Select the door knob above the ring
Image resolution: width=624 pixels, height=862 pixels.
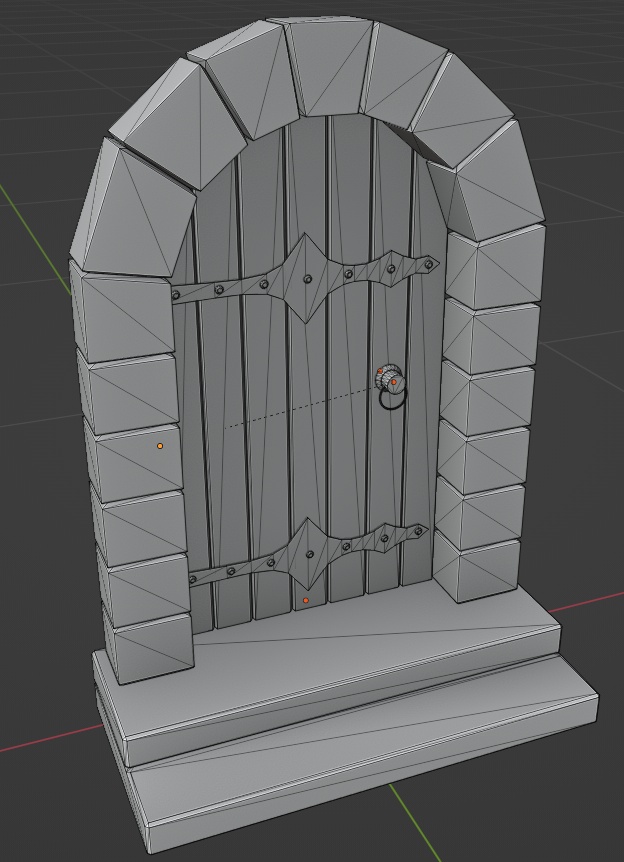389,378
